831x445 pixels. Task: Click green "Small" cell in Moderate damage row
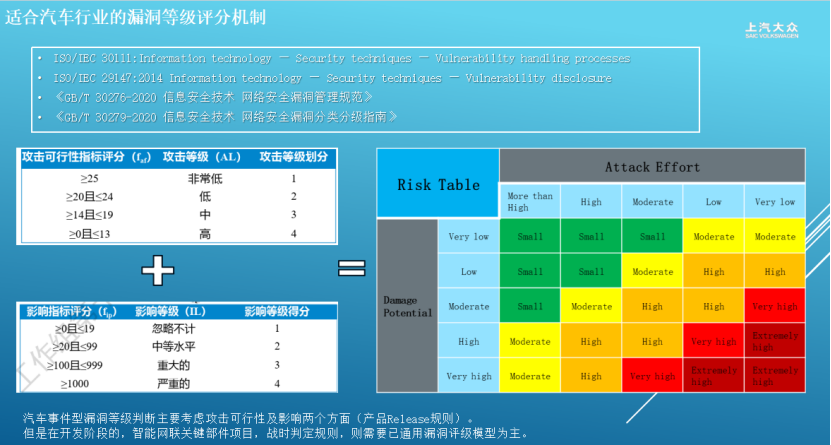tap(530, 306)
